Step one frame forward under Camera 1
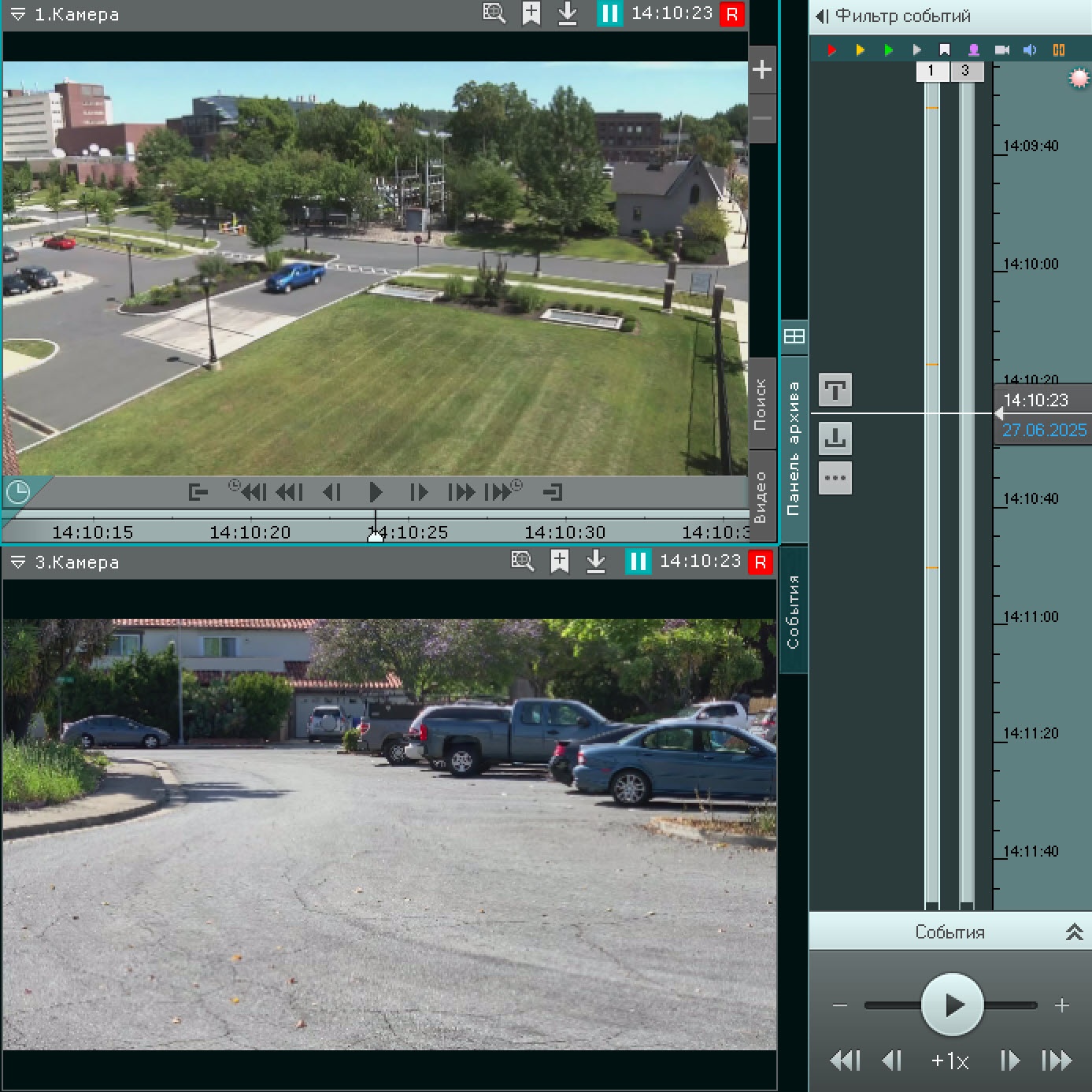 pyautogui.click(x=418, y=493)
